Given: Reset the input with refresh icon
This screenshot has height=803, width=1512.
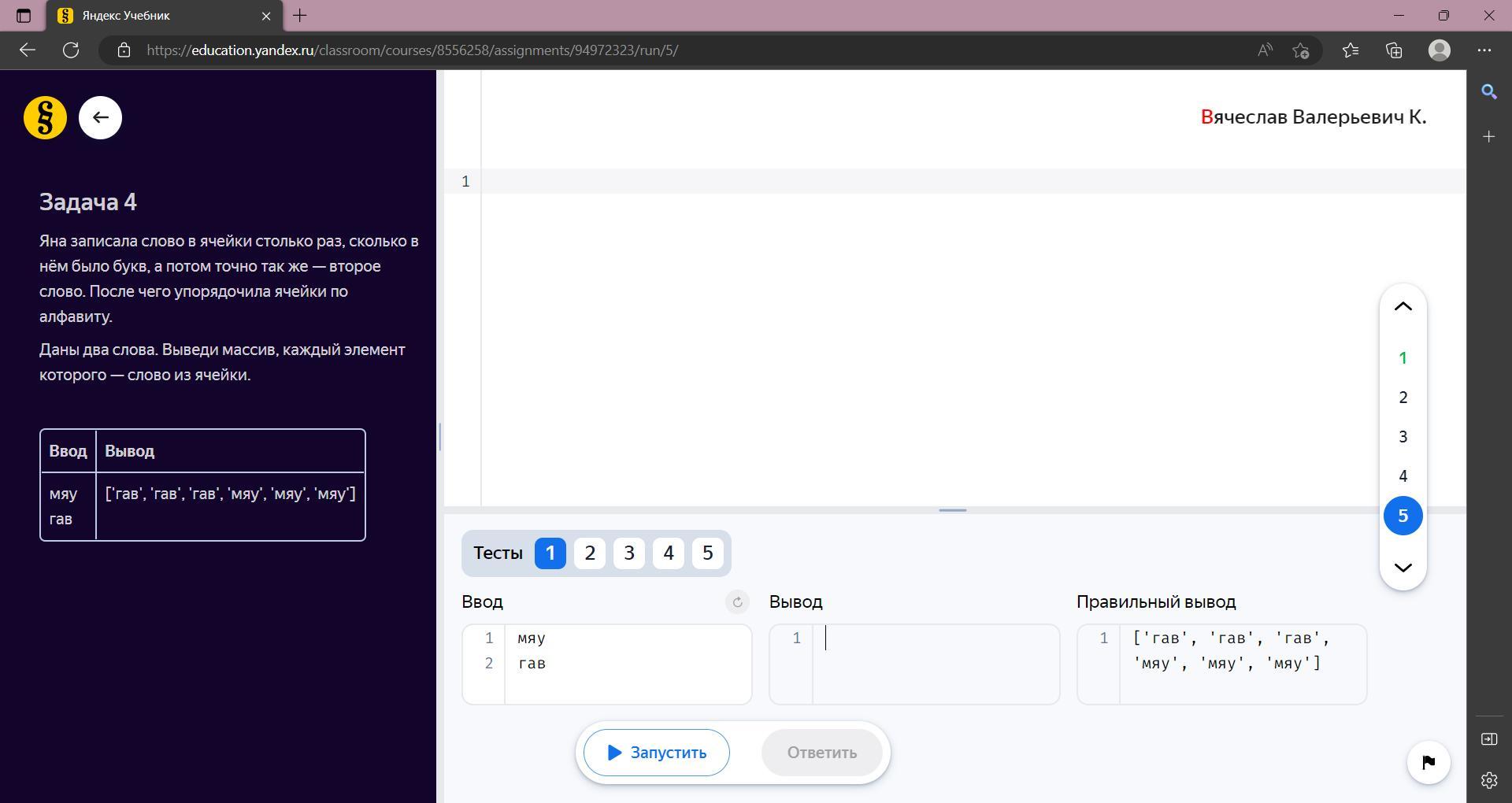Looking at the screenshot, I should tap(737, 602).
